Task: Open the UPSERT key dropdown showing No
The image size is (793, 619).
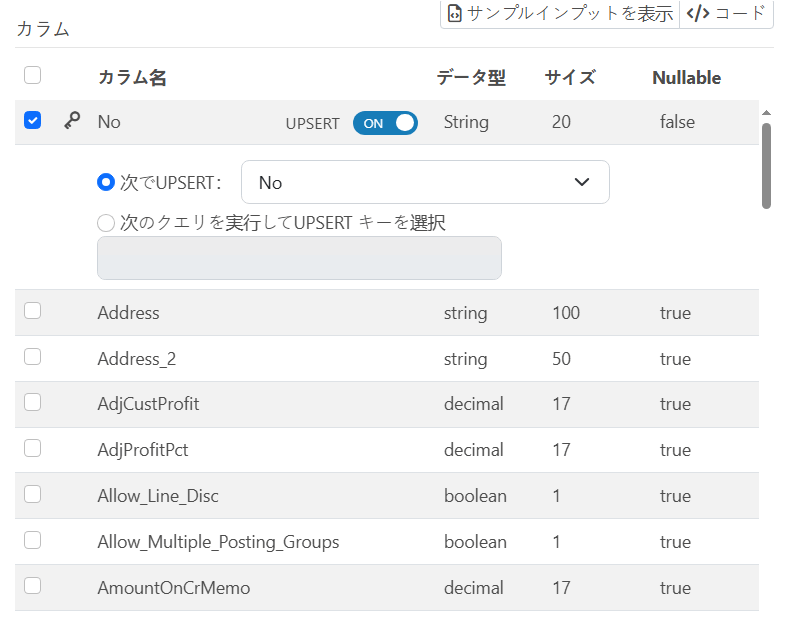Action: (425, 182)
